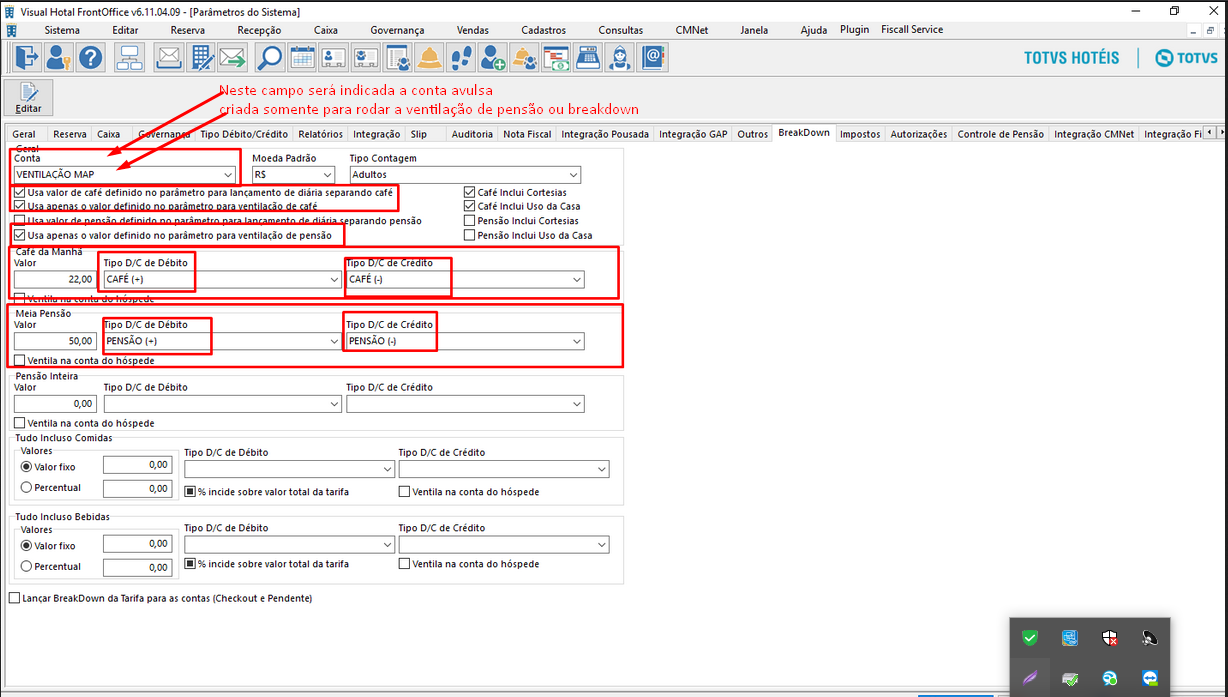Click the help question mark icon
1228x697 pixels.
pos(90,57)
